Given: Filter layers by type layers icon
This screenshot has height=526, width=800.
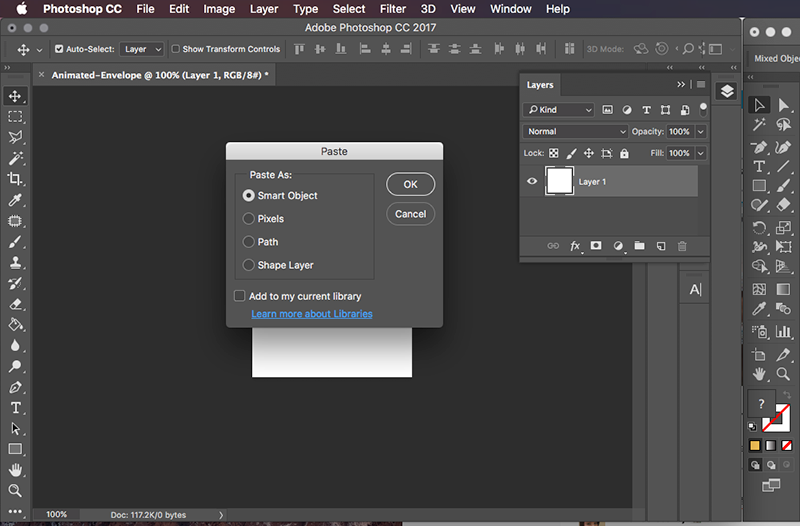Looking at the screenshot, I should point(646,110).
